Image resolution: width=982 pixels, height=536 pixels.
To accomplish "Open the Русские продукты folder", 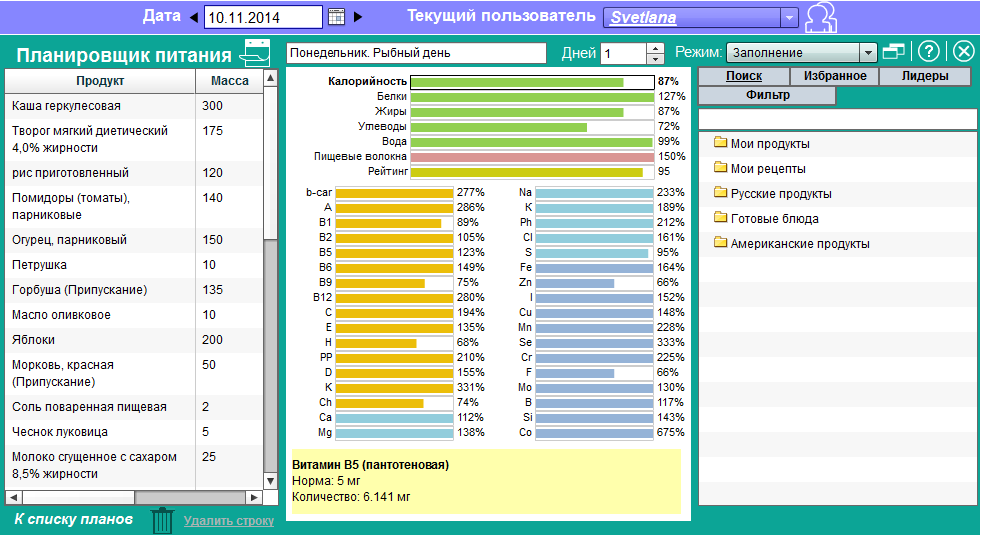I will pos(780,194).
